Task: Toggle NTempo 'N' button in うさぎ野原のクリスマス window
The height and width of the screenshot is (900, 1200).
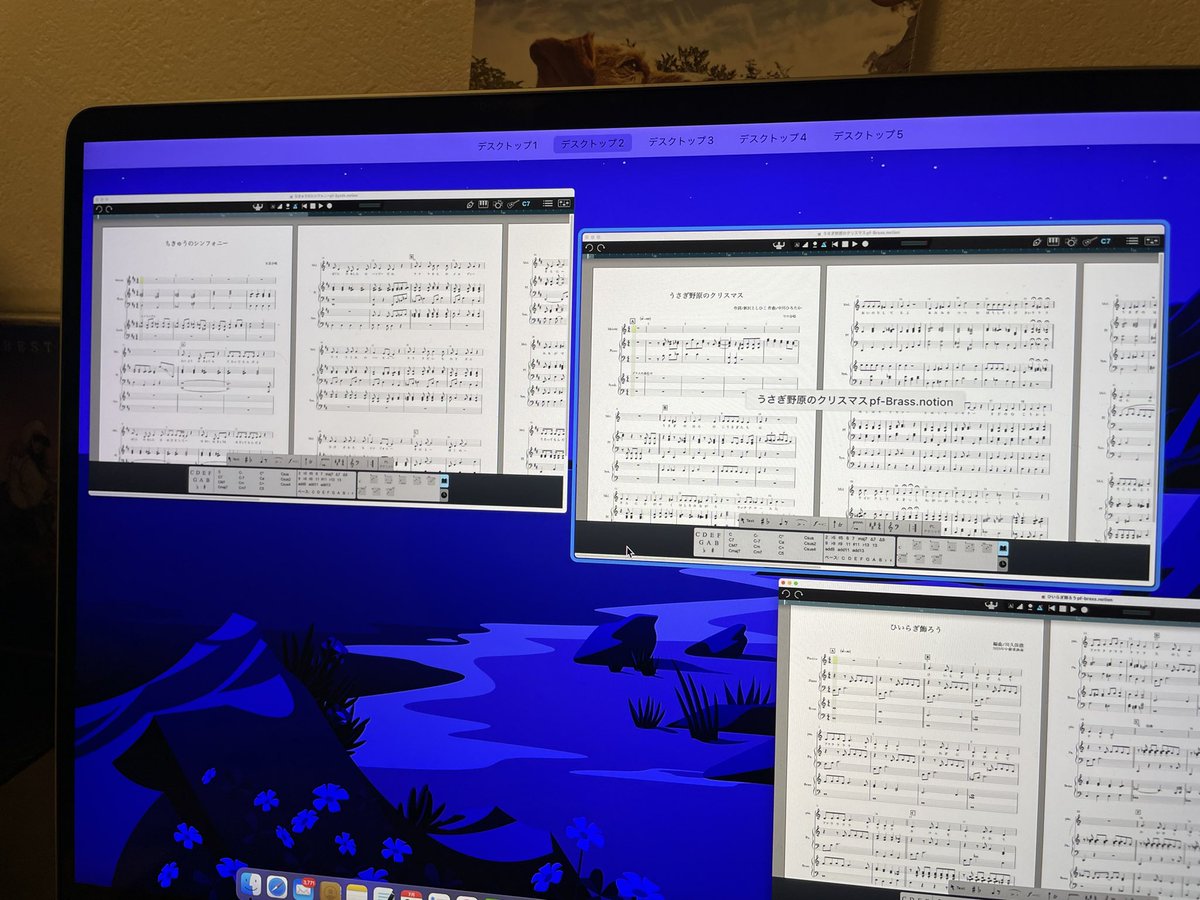Action: (797, 244)
